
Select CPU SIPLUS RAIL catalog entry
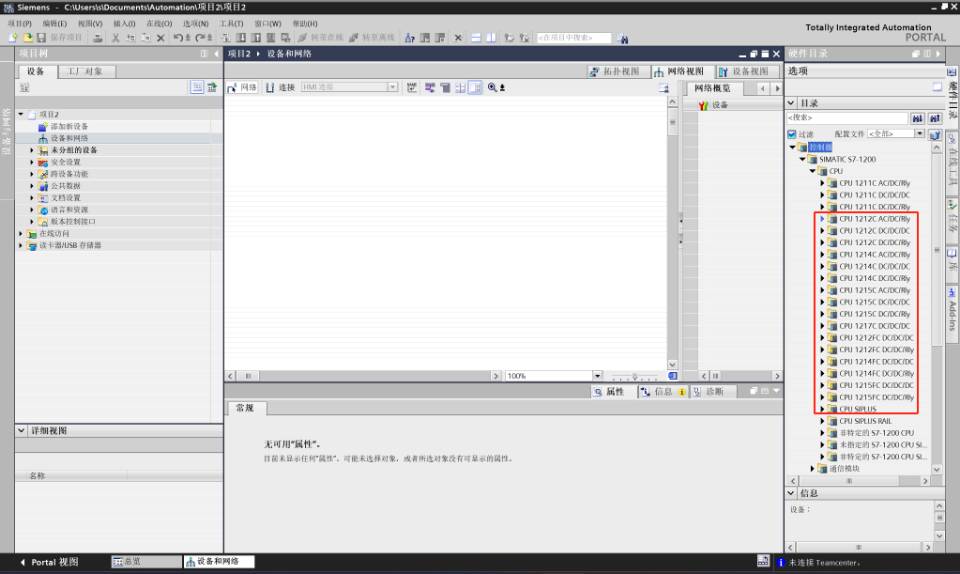coord(865,421)
